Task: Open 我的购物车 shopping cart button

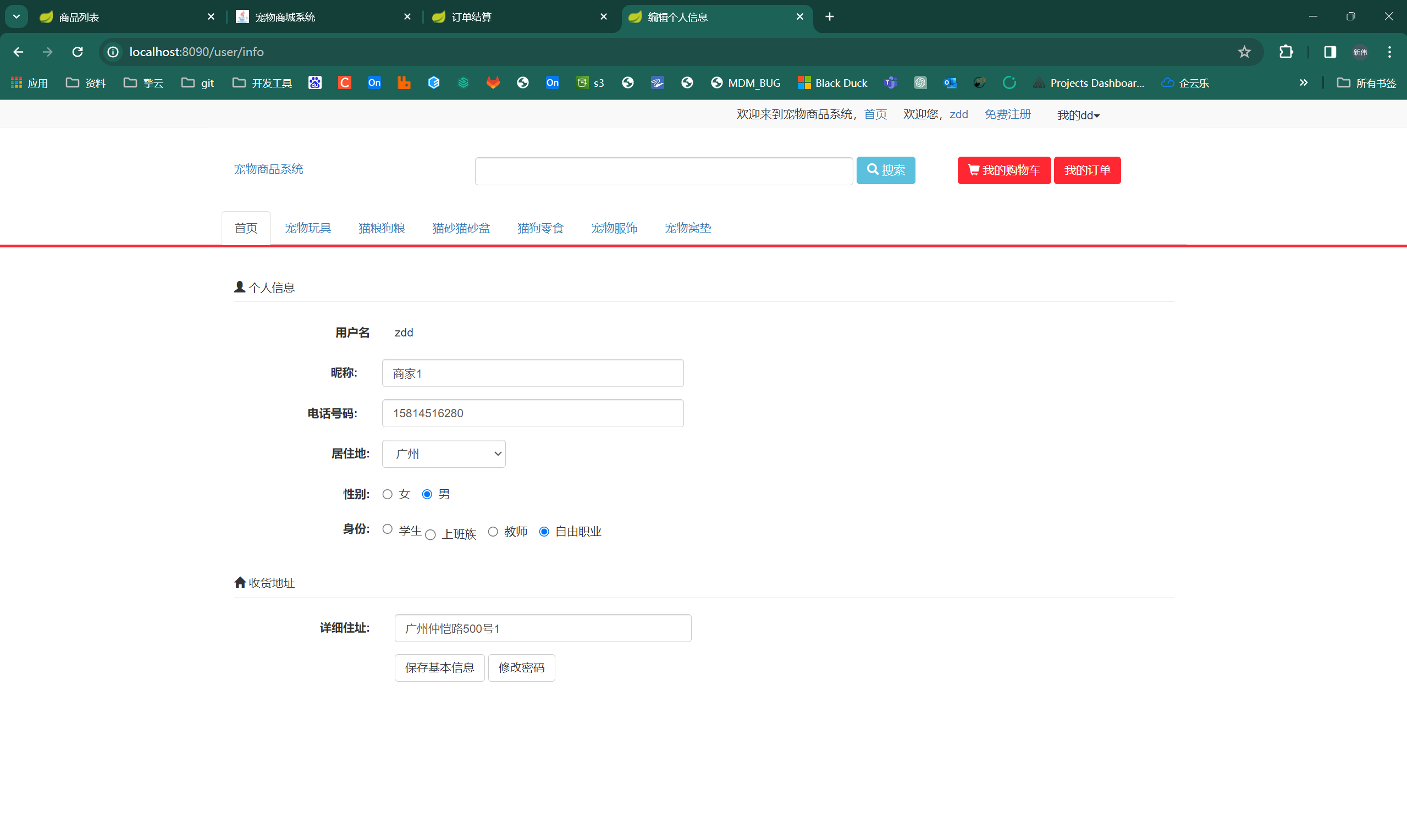Action: (x=1003, y=170)
